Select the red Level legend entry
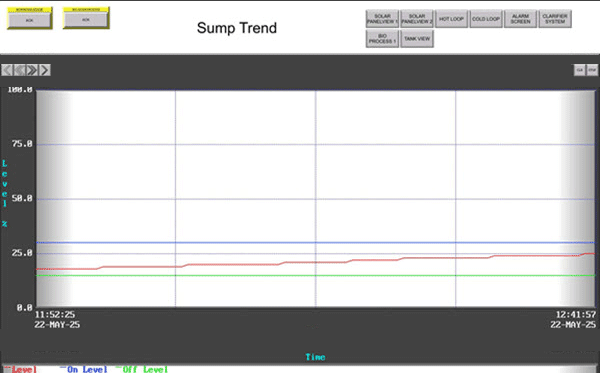Viewport: 600px width, 373px height. 21,369
